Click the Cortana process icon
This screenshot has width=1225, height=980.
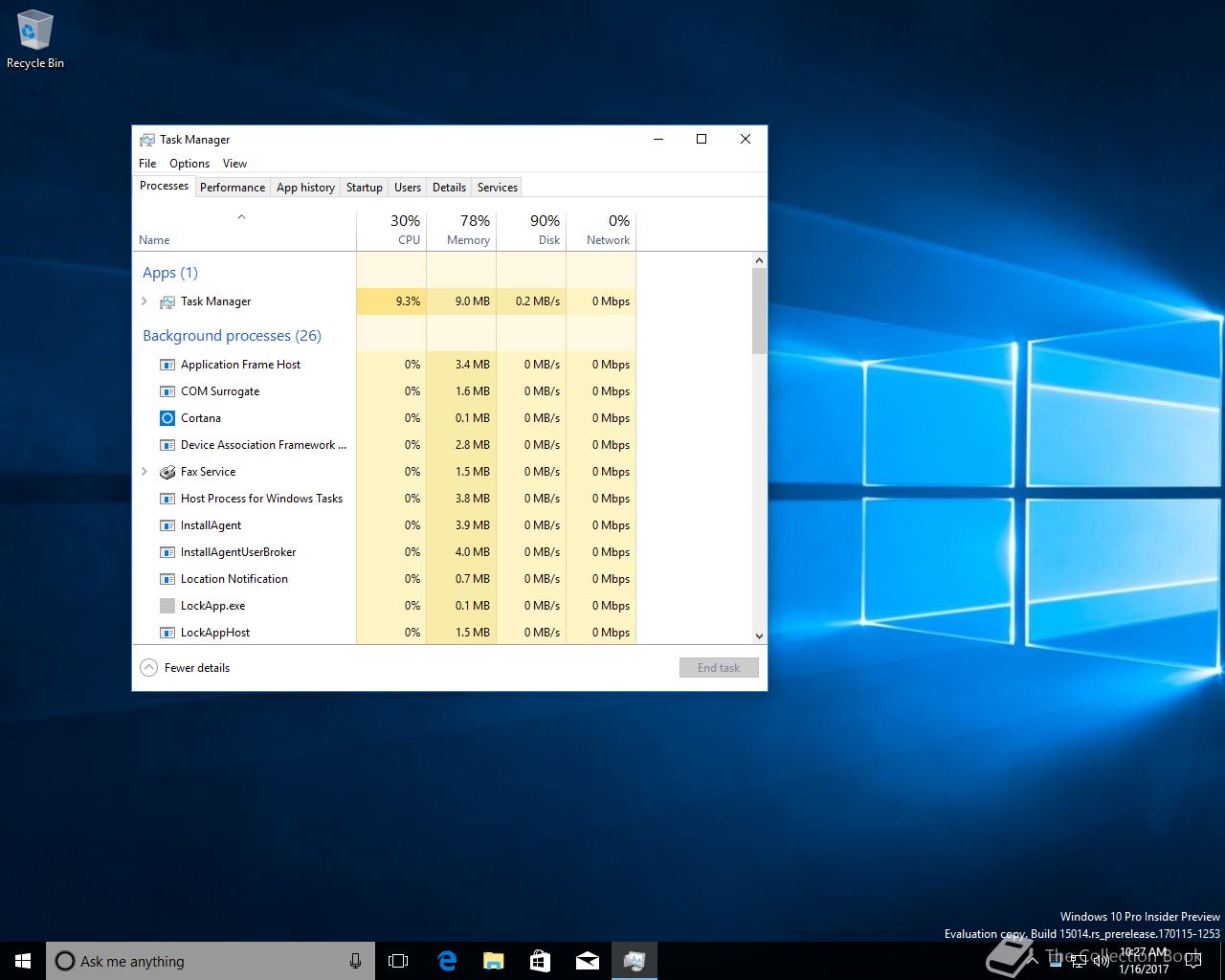tap(167, 418)
